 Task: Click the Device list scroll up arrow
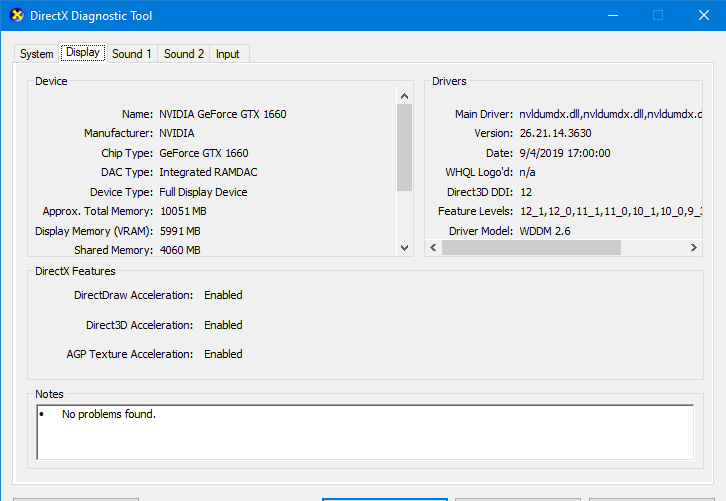[404, 95]
